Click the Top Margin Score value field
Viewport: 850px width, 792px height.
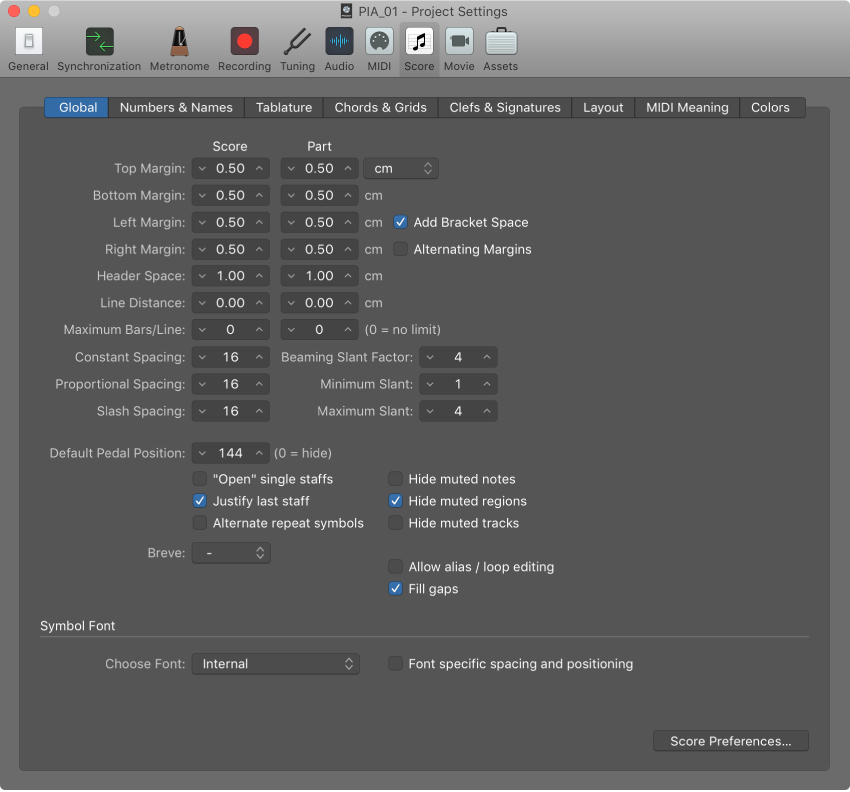pyautogui.click(x=232, y=168)
